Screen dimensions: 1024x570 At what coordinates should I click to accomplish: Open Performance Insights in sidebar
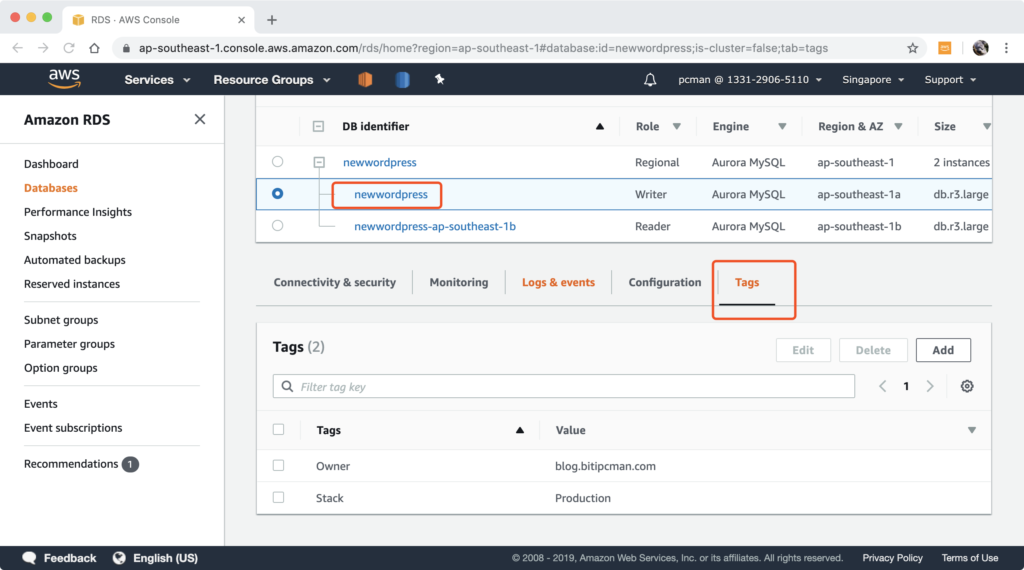point(78,212)
